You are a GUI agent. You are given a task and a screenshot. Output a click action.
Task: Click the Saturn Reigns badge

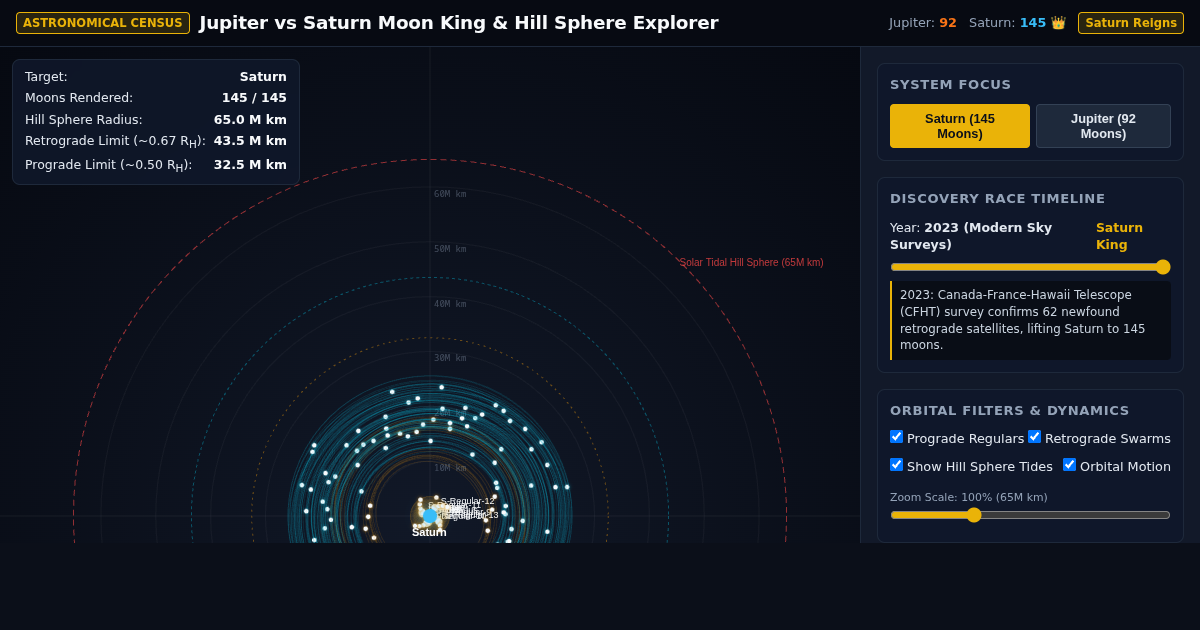(x=1131, y=23)
